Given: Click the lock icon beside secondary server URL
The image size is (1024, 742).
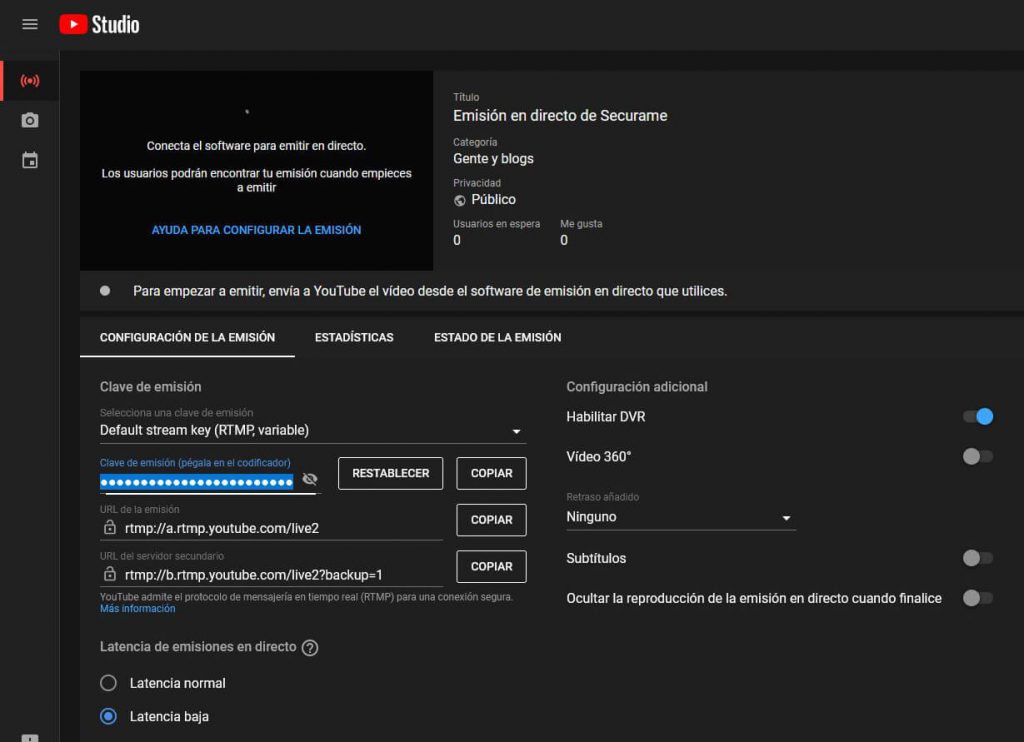Looking at the screenshot, I should [x=110, y=574].
